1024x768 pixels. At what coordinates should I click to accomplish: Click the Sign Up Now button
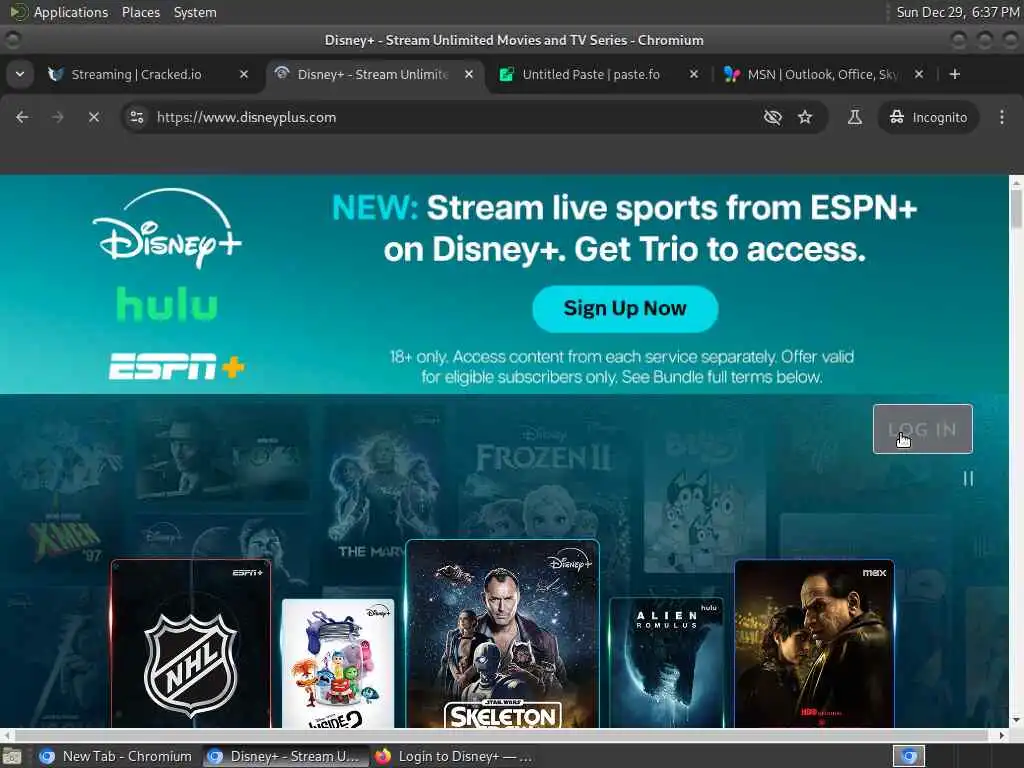625,308
